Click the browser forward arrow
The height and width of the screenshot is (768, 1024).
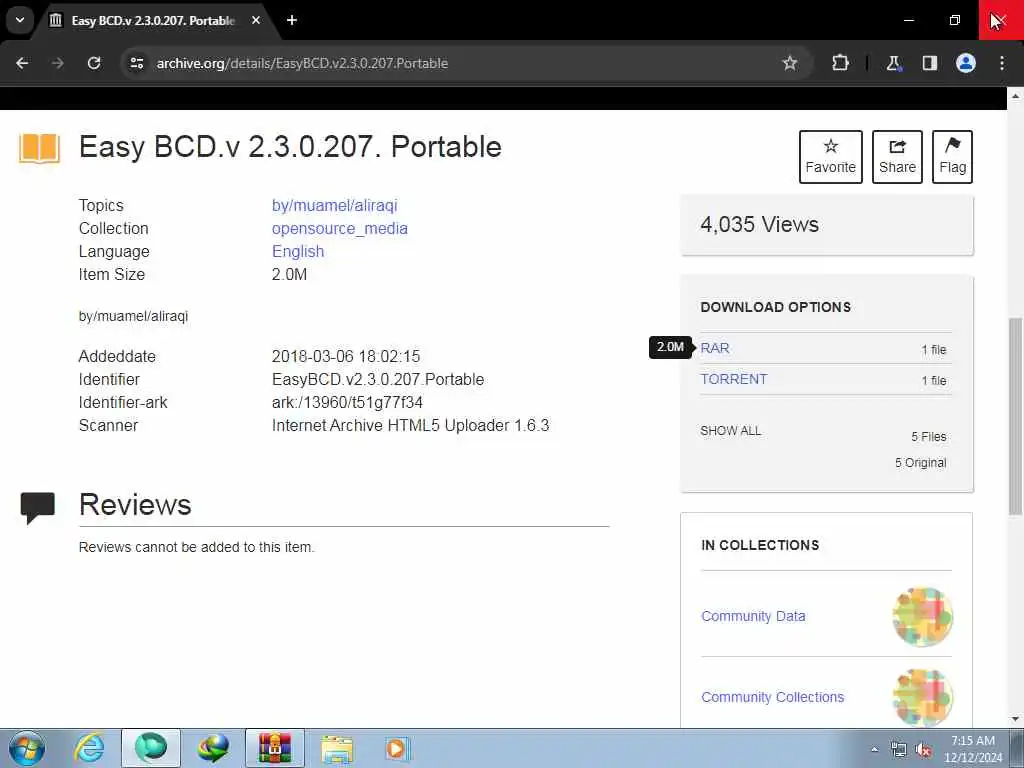57,63
